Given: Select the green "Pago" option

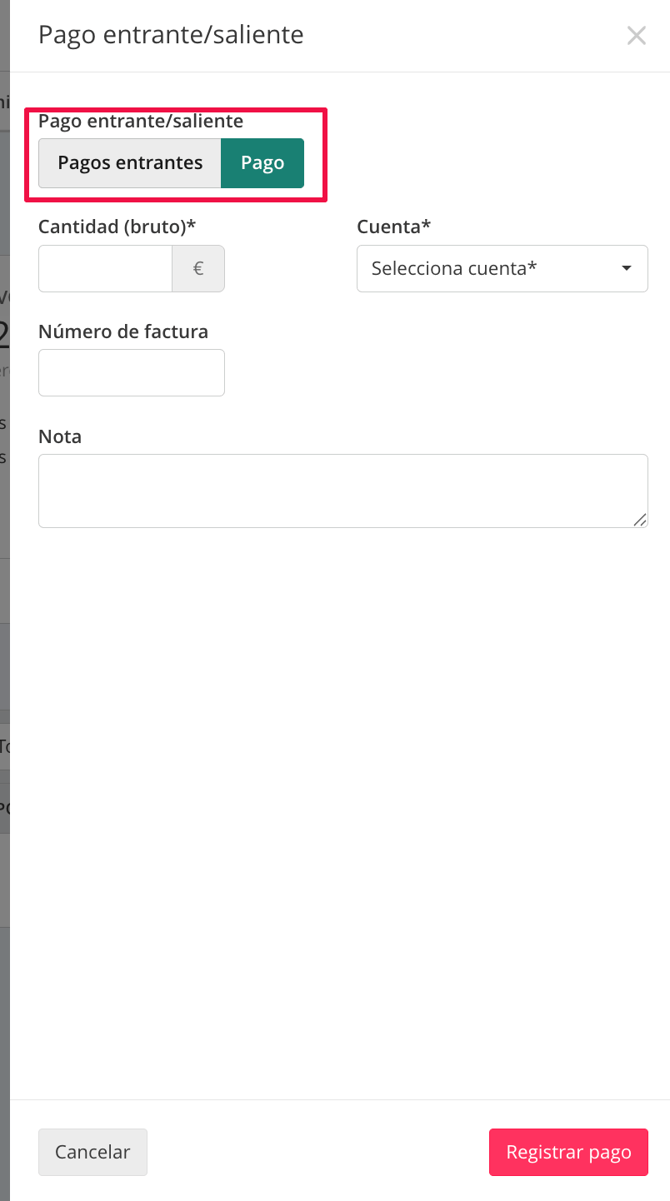Looking at the screenshot, I should pyautogui.click(x=262, y=163).
